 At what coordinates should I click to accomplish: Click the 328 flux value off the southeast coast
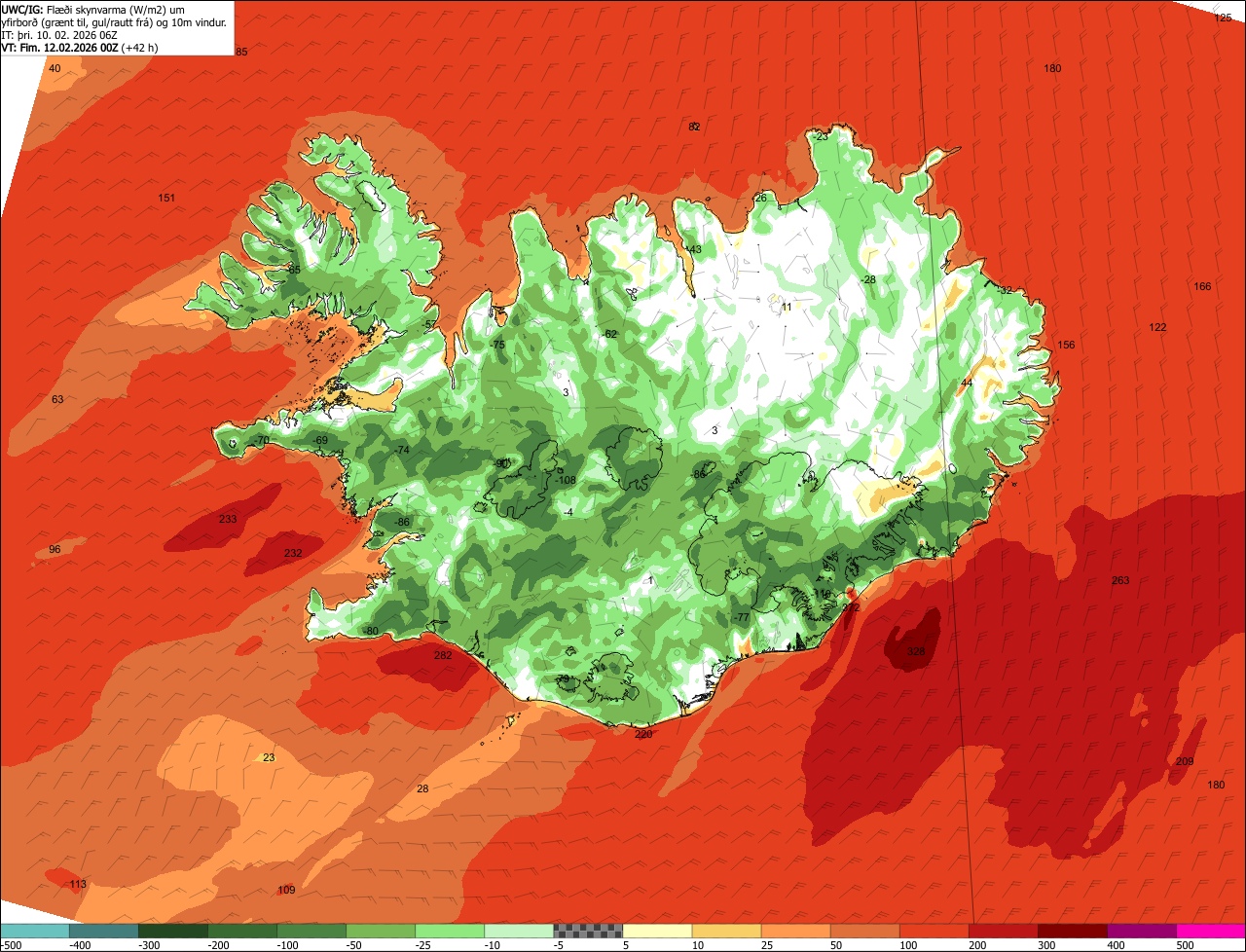916,652
